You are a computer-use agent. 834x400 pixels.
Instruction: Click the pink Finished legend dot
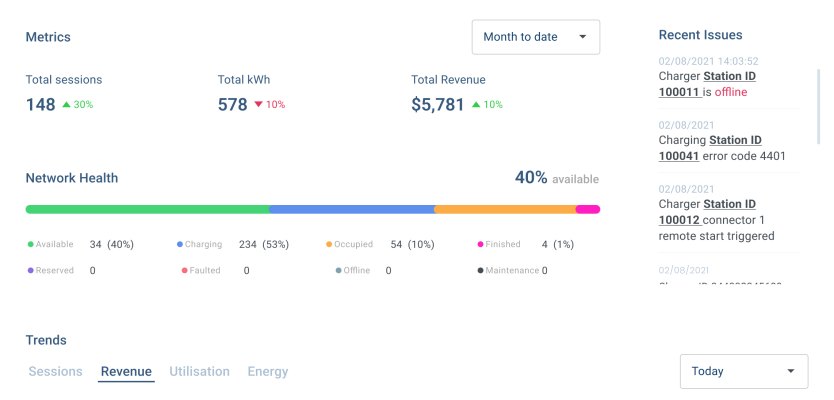pyautogui.click(x=480, y=244)
